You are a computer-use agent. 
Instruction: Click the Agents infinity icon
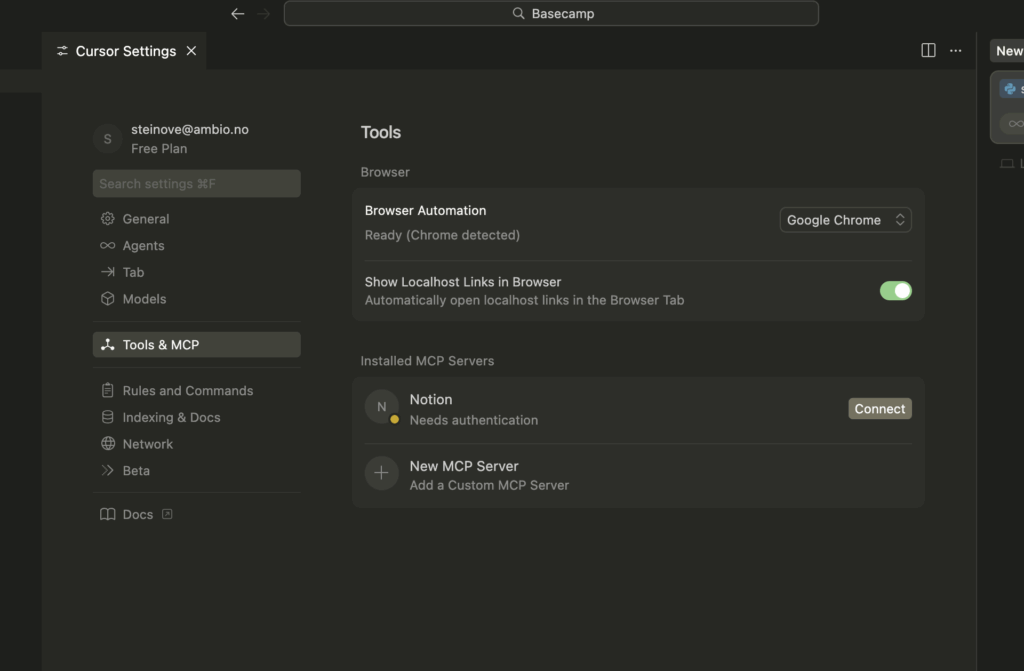coord(108,246)
